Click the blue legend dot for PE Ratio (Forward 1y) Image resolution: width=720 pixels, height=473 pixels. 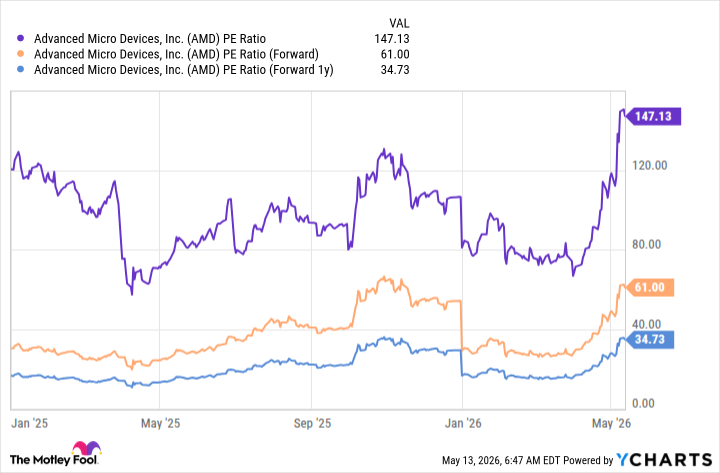20,70
